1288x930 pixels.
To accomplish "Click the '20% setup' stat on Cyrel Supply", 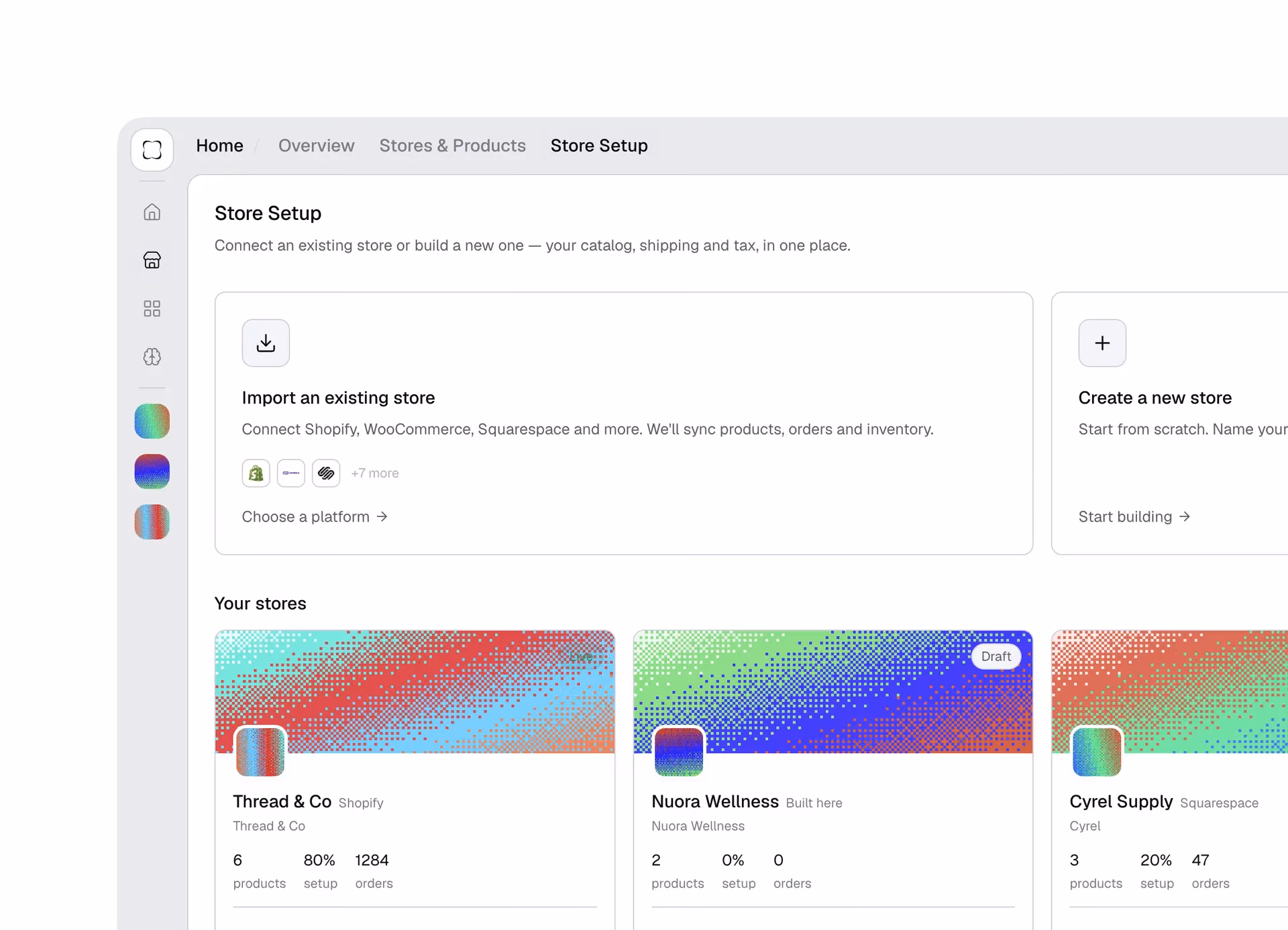I will [x=1157, y=872].
